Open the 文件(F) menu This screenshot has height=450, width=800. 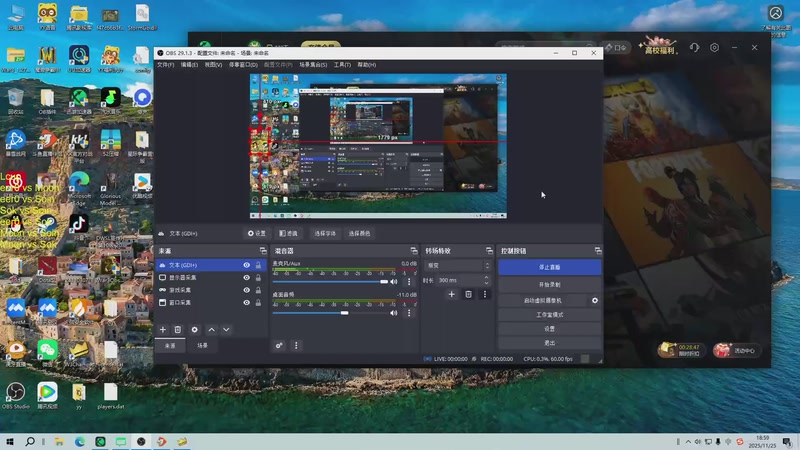(x=165, y=65)
